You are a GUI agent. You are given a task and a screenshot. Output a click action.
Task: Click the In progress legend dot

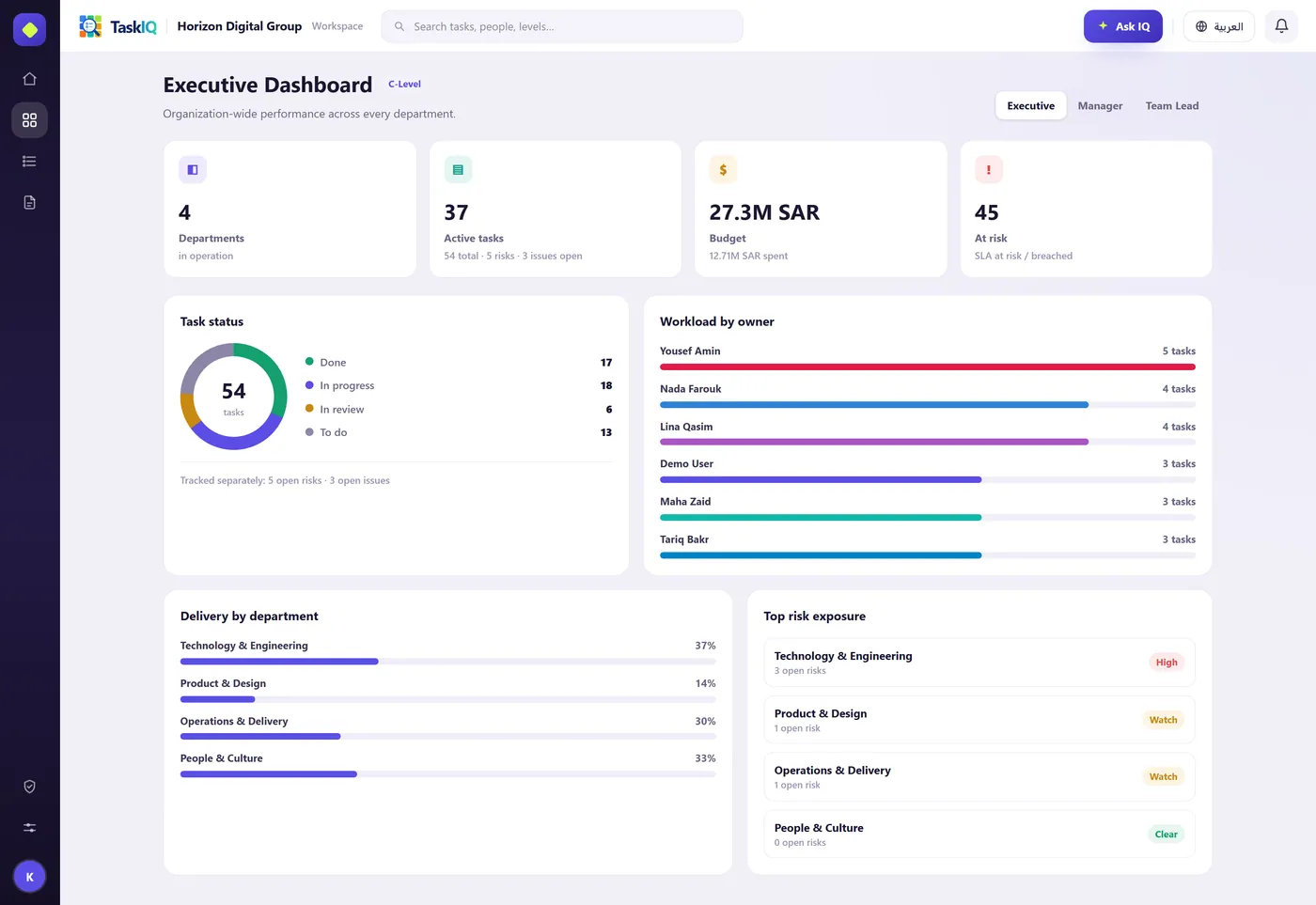tap(309, 385)
